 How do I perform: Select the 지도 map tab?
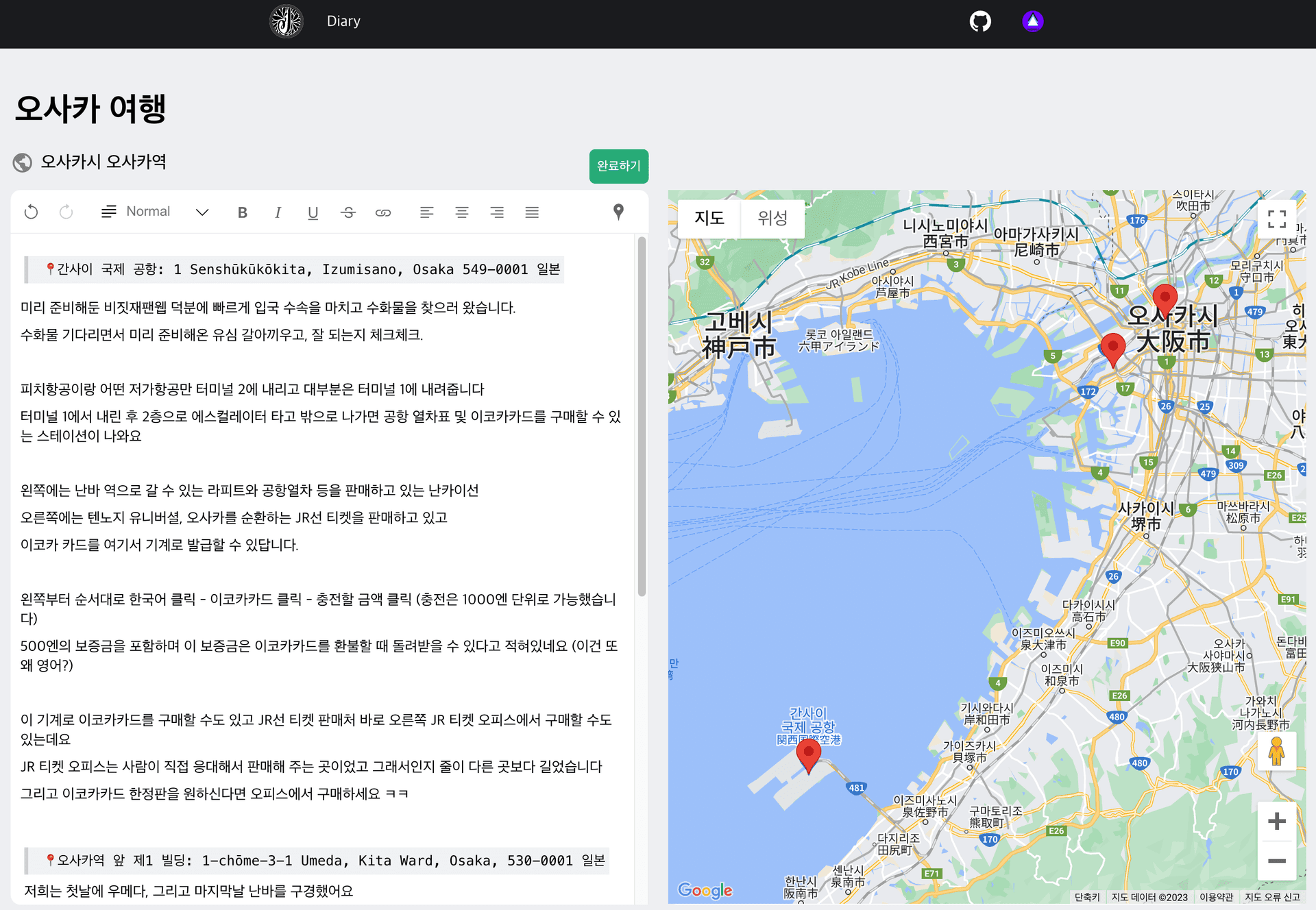(709, 218)
